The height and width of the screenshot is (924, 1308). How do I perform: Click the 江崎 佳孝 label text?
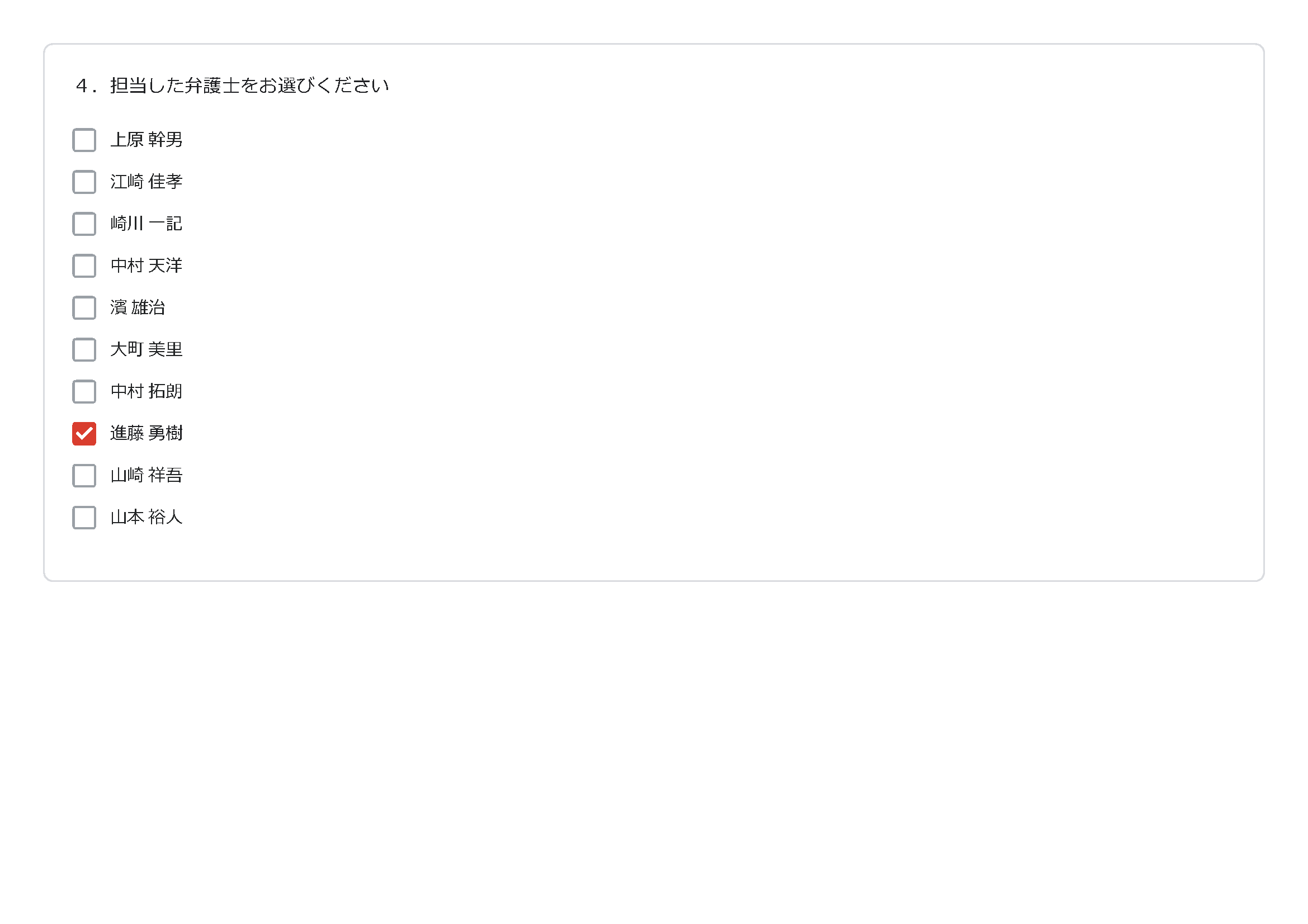(x=147, y=182)
